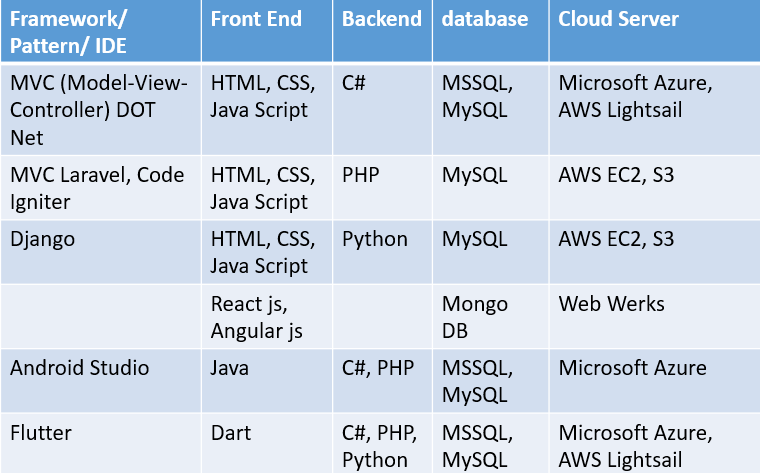Click the 'Framework/ Pattern/ IDE' header cell

[x=101, y=31]
